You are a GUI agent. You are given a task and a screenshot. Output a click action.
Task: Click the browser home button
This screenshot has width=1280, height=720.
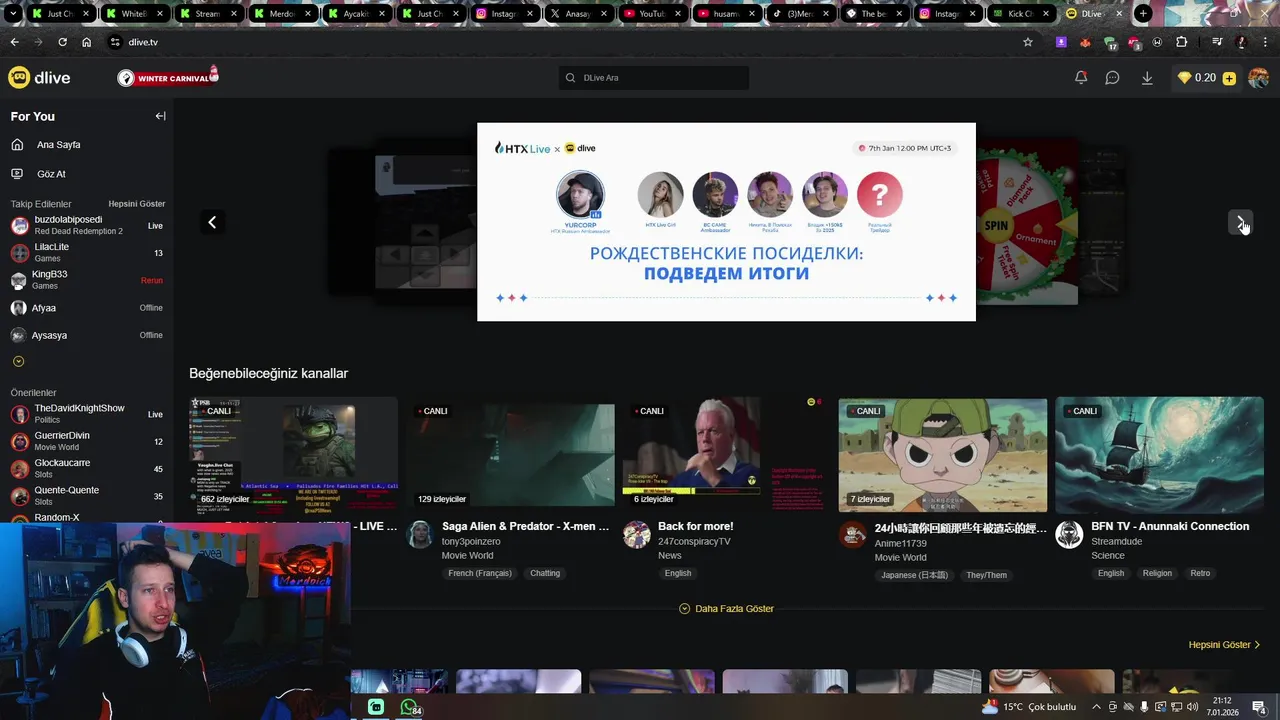[86, 42]
